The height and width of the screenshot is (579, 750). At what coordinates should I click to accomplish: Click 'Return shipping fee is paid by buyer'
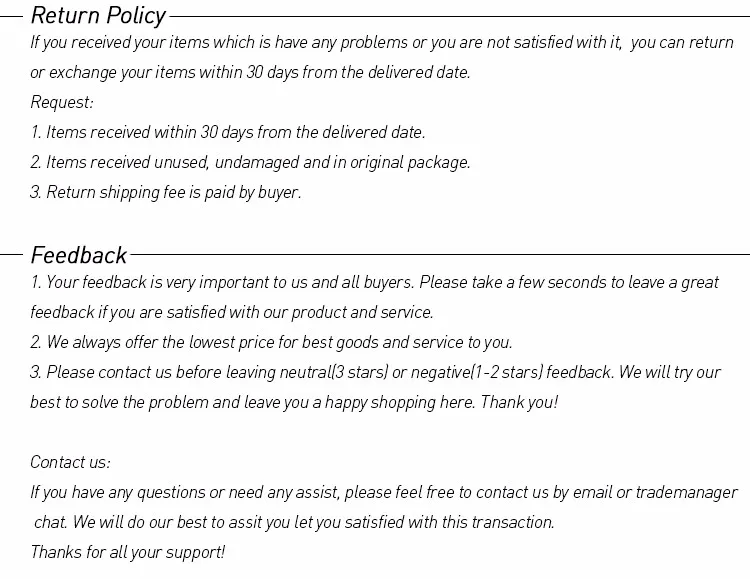[166, 192]
